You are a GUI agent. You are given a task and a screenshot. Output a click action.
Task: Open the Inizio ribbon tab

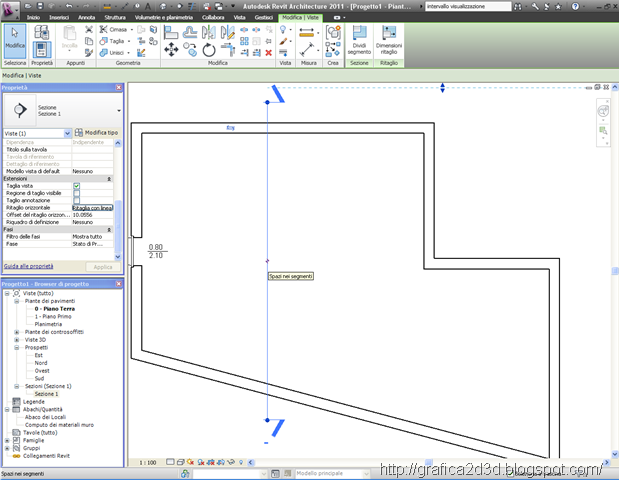pyautogui.click(x=34, y=17)
